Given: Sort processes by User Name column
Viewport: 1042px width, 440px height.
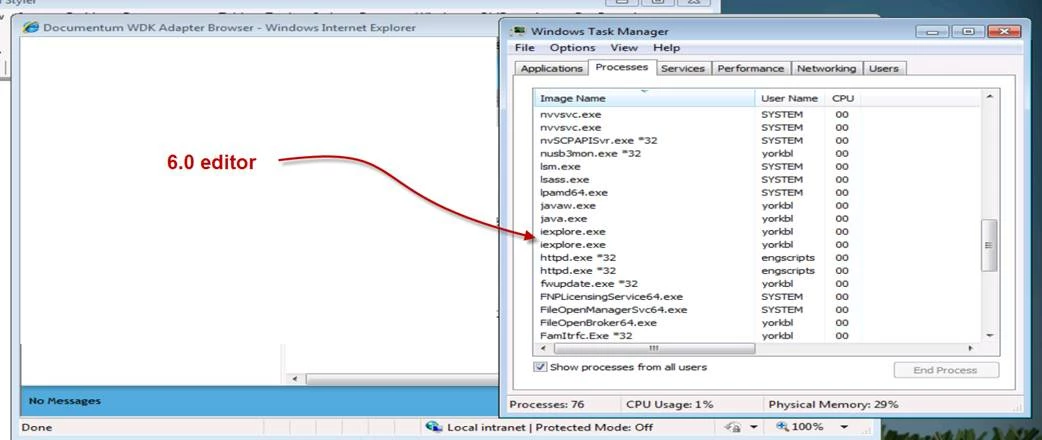Looking at the screenshot, I should [x=789, y=98].
